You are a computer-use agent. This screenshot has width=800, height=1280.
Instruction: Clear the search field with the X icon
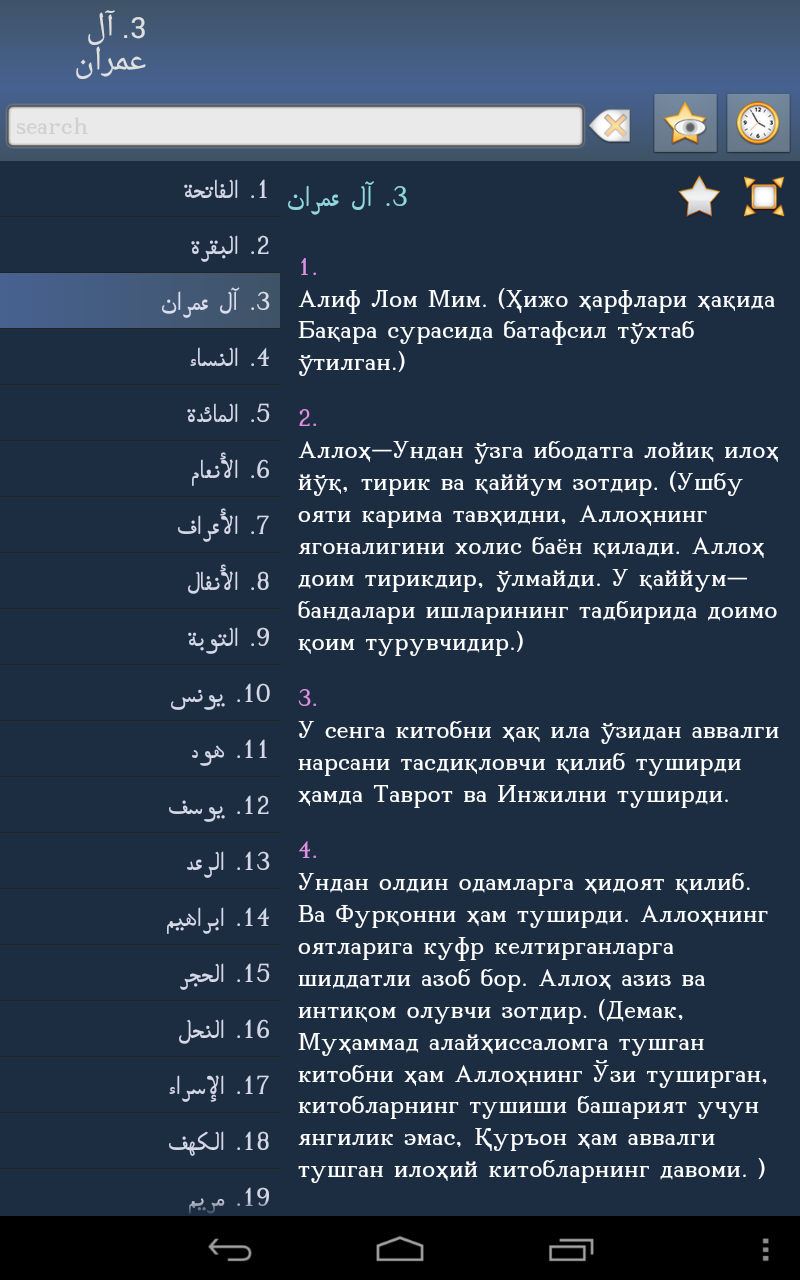(610, 126)
